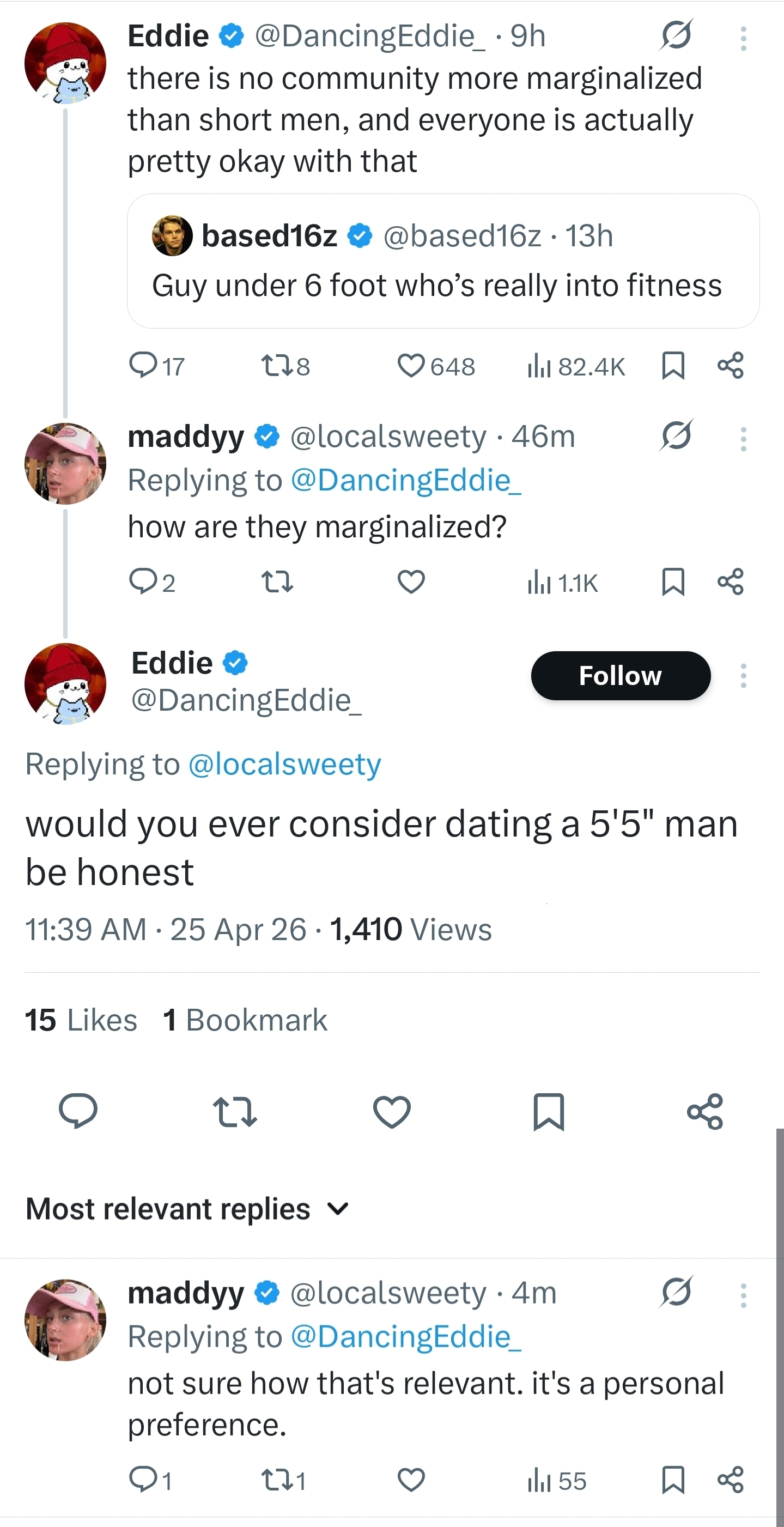Open the 1 Bookmark count

click(x=245, y=1020)
